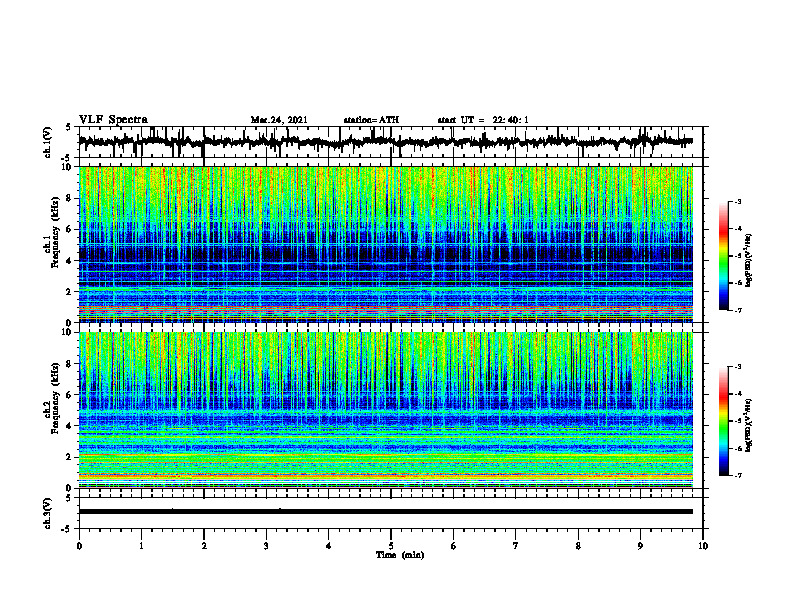792x612 pixels.
Task: Click the "ch.3(V)" axis label
Action: click(48, 513)
